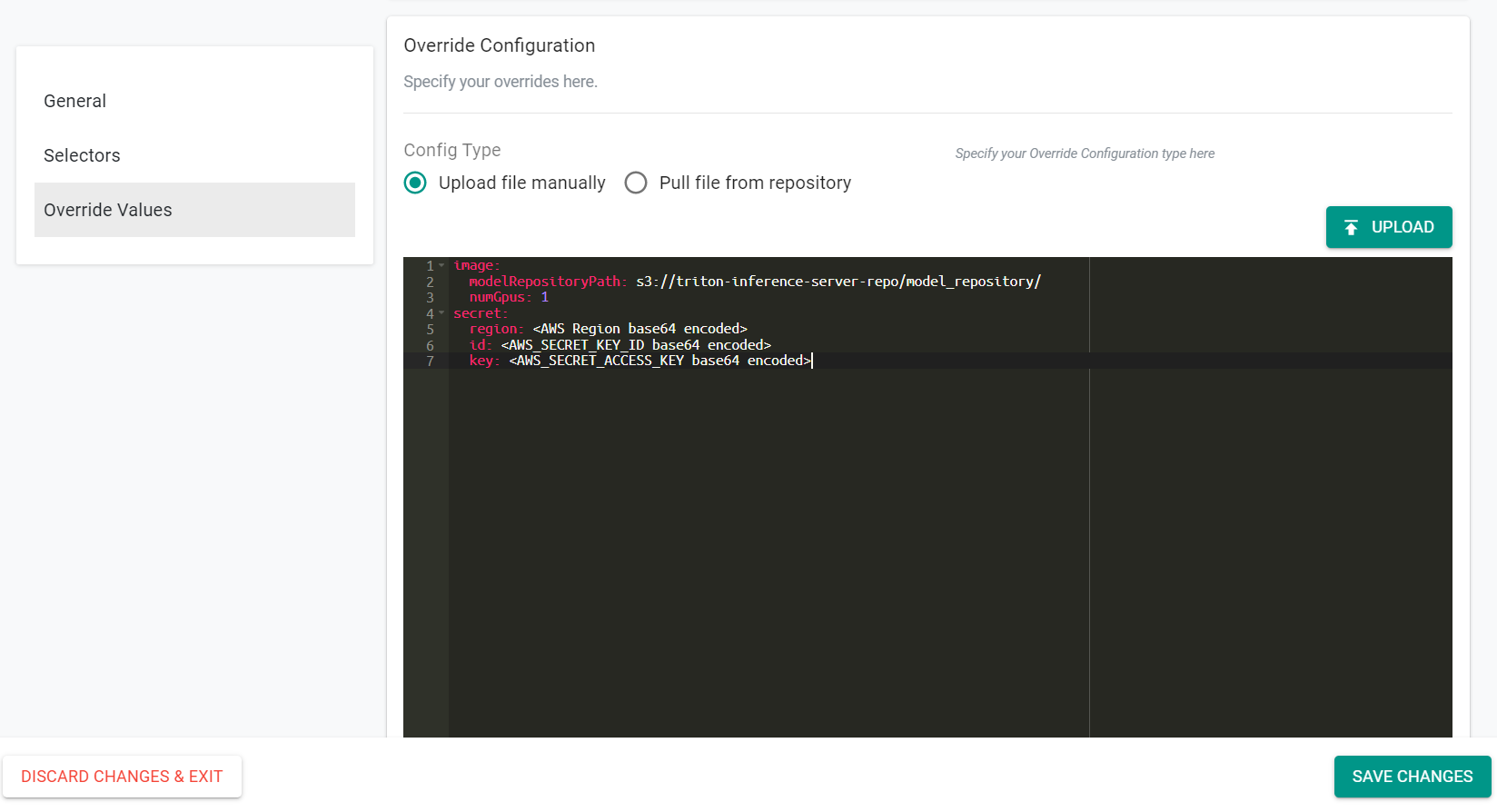This screenshot has height=812, width=1497.
Task: Click line number 7 in gutter
Action: click(430, 361)
